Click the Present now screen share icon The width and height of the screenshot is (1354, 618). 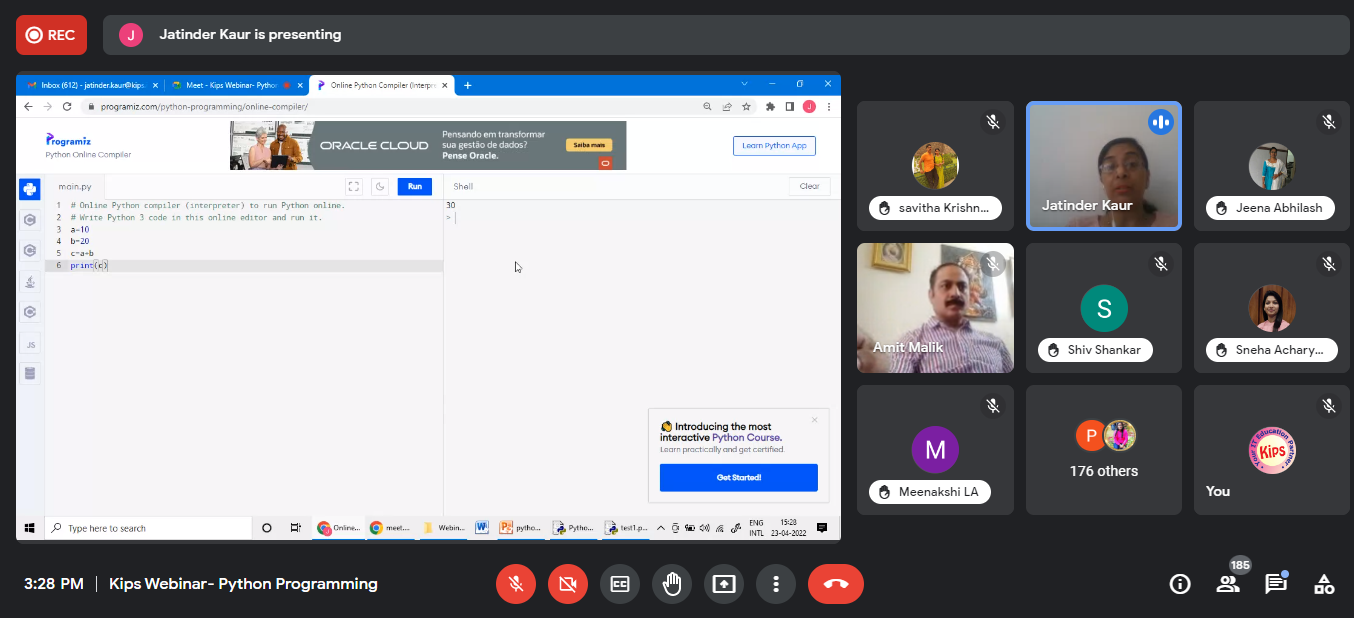click(x=724, y=584)
